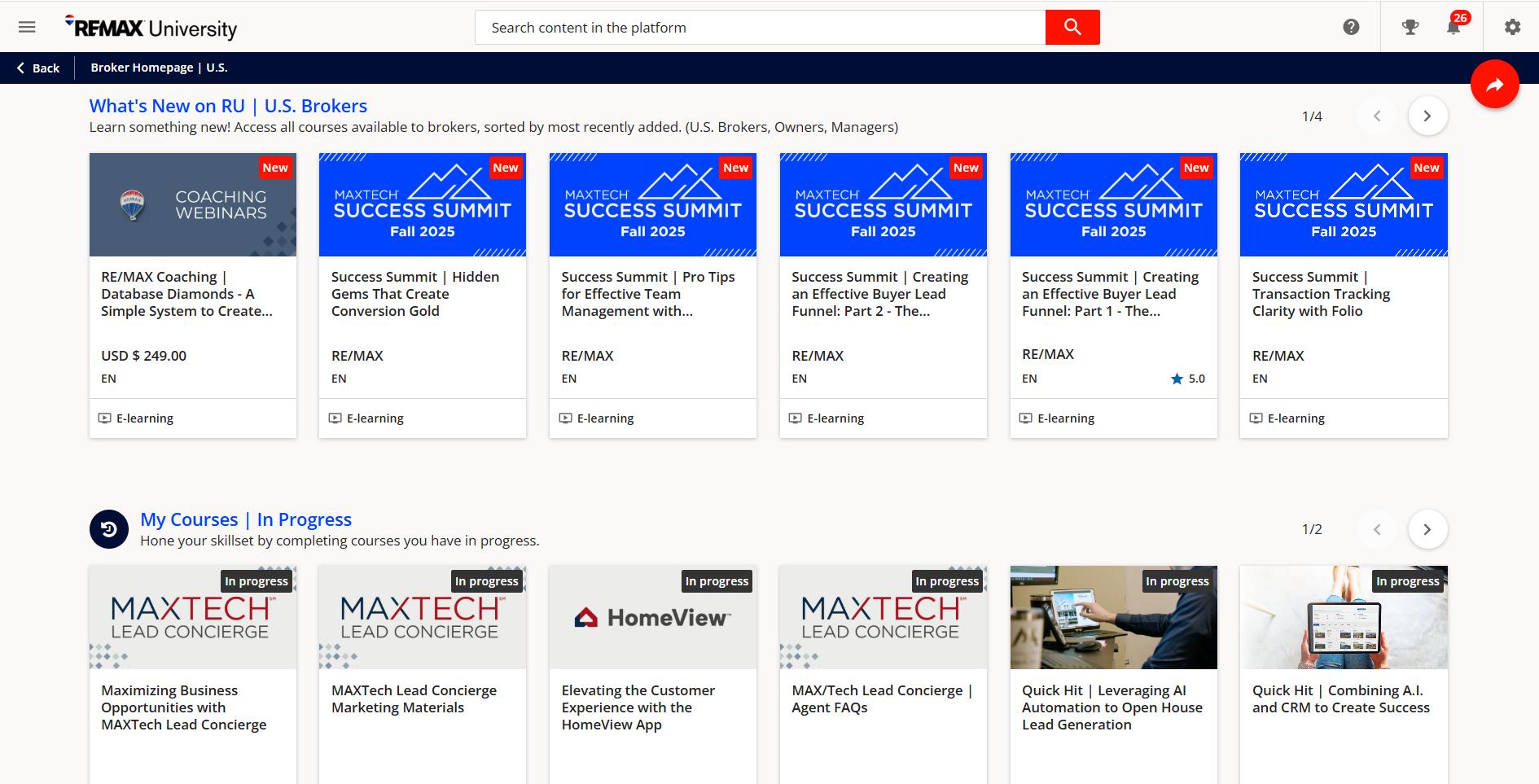1539x784 pixels.
Task: Open the Coaching Webinars course thumbnail
Action: tap(193, 204)
